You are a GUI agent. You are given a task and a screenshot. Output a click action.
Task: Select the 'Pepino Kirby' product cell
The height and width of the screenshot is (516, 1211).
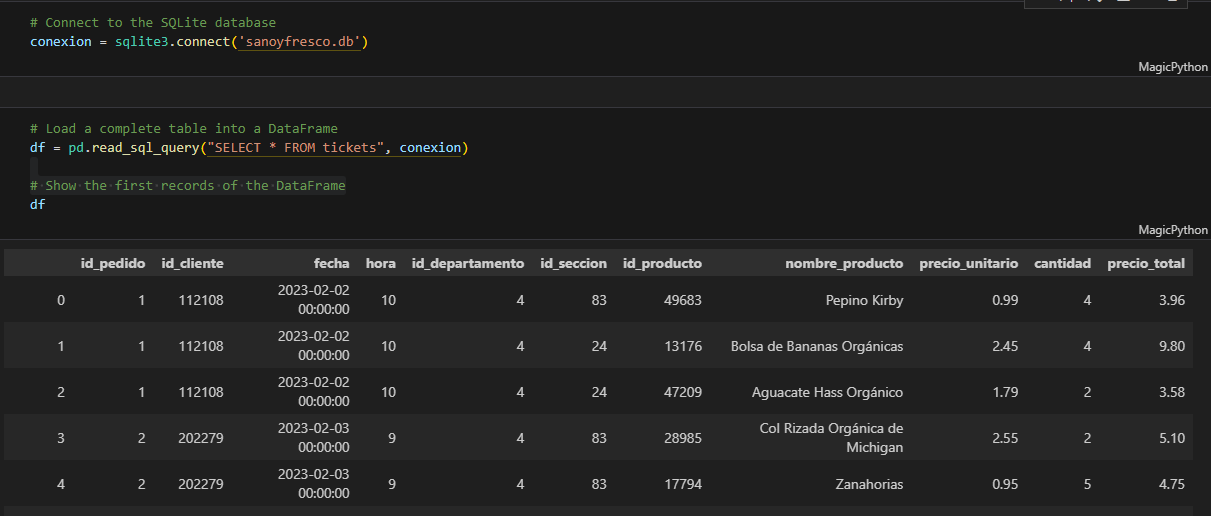pyautogui.click(x=865, y=300)
